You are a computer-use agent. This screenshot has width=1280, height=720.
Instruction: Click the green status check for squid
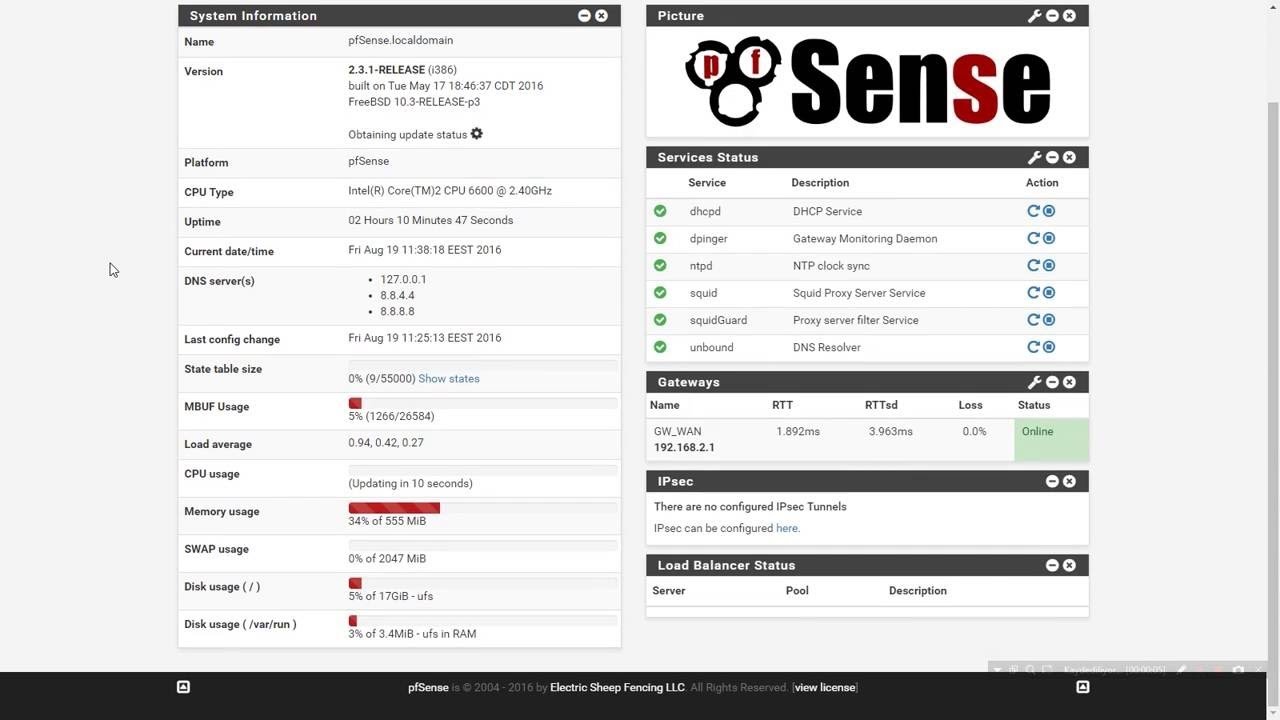coord(660,292)
